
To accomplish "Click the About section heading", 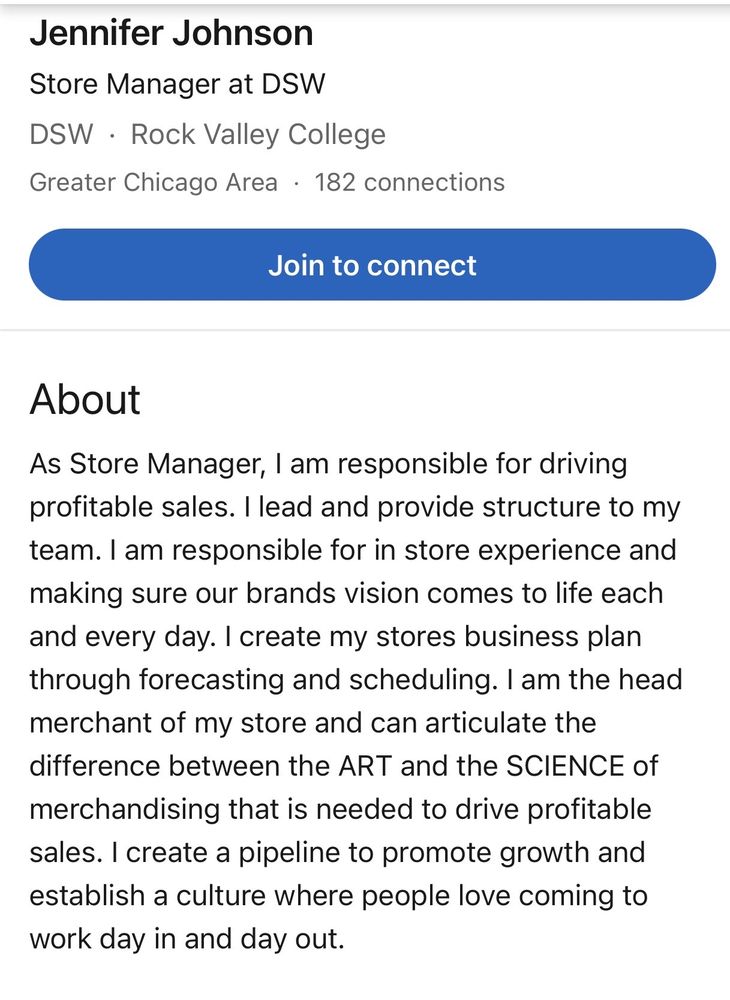I will (x=85, y=399).
